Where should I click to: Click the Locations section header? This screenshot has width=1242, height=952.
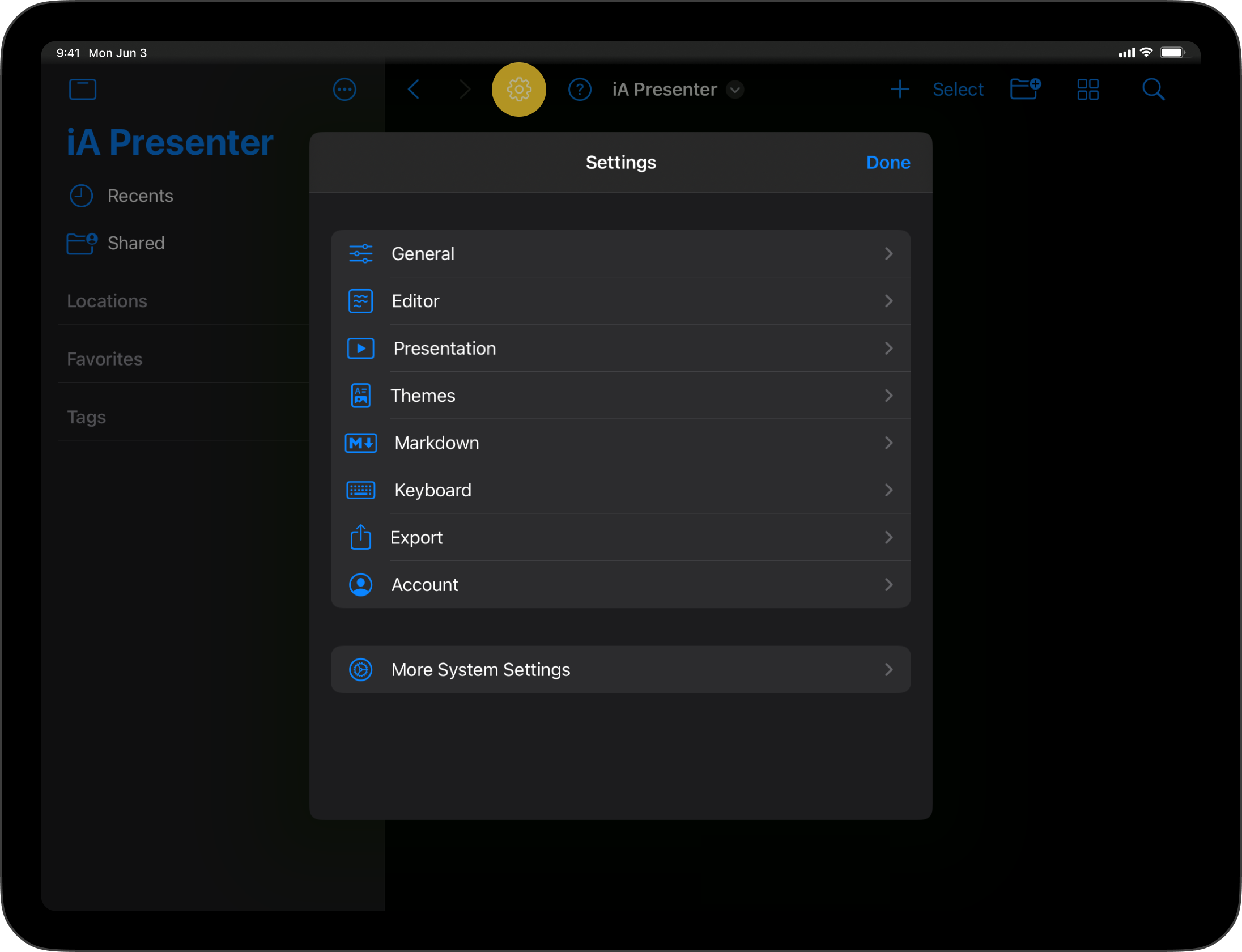(107, 301)
